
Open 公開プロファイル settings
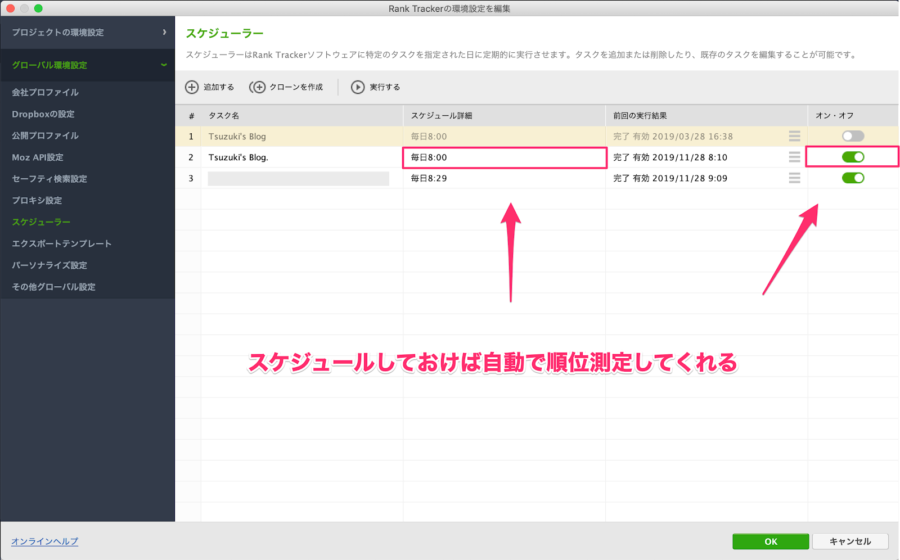click(x=45, y=135)
